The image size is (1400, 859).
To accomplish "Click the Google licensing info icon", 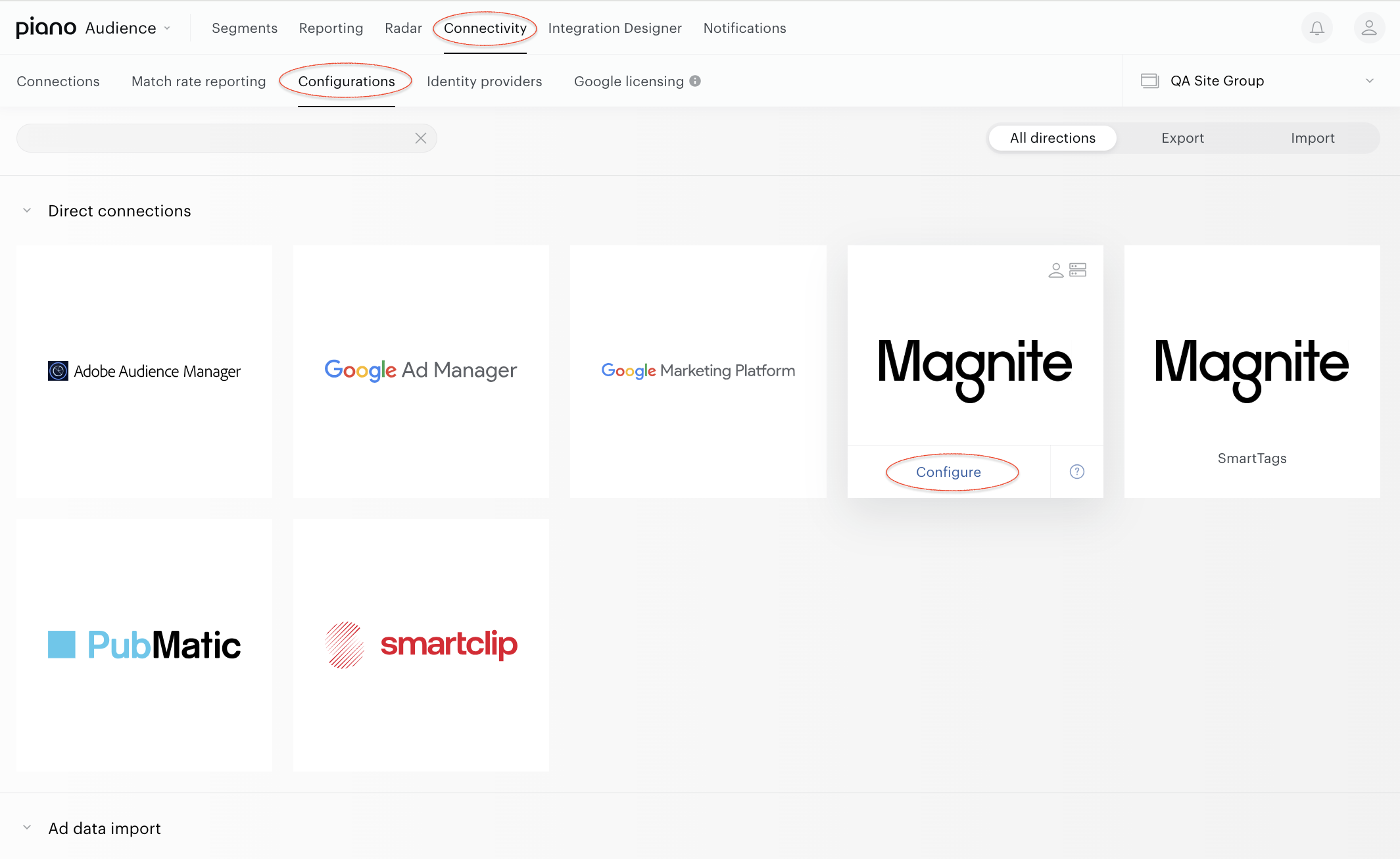I will click(x=695, y=81).
